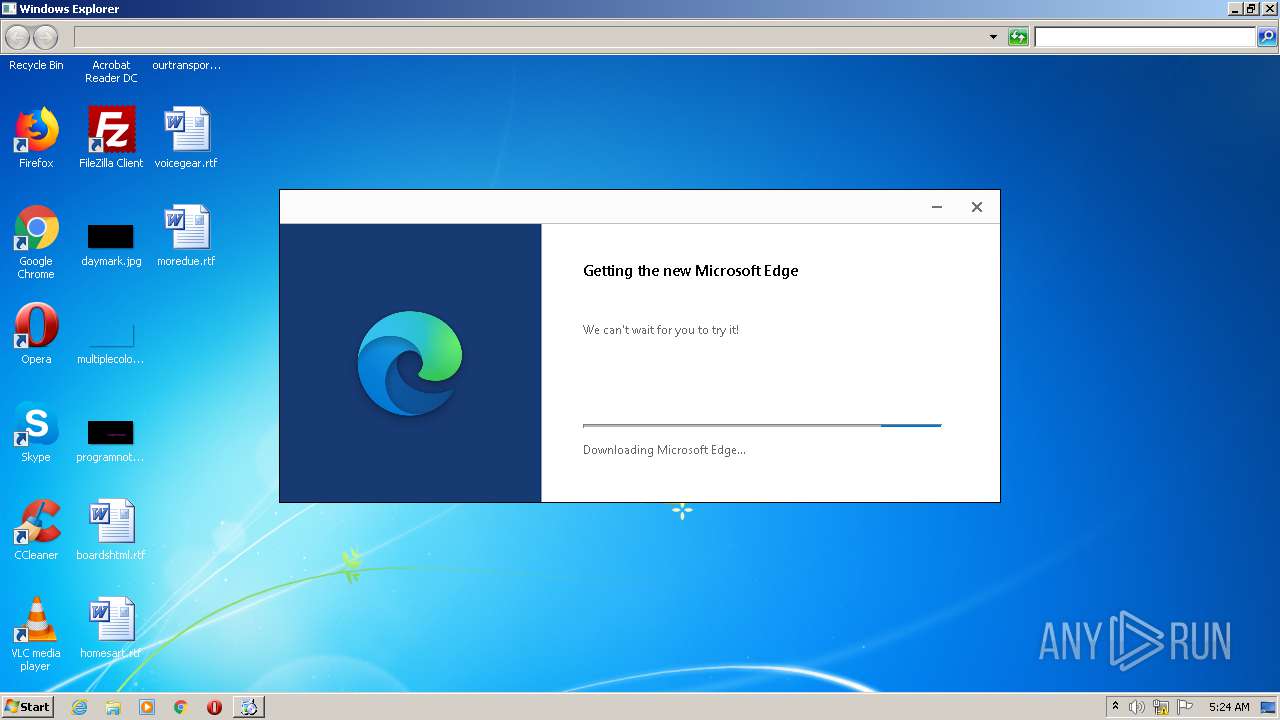Click the Windows Explorer address bar
The image size is (1280, 720).
tap(531, 37)
